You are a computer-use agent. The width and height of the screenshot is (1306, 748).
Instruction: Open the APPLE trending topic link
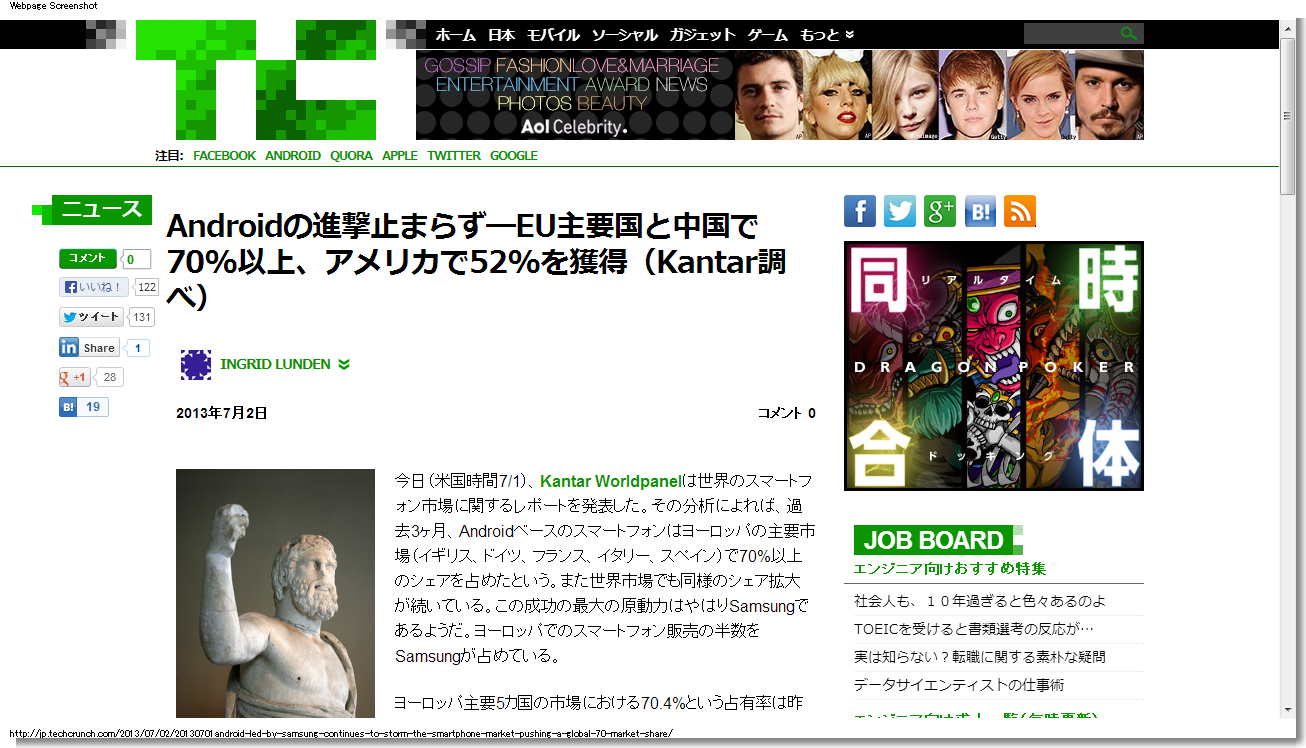(400, 155)
